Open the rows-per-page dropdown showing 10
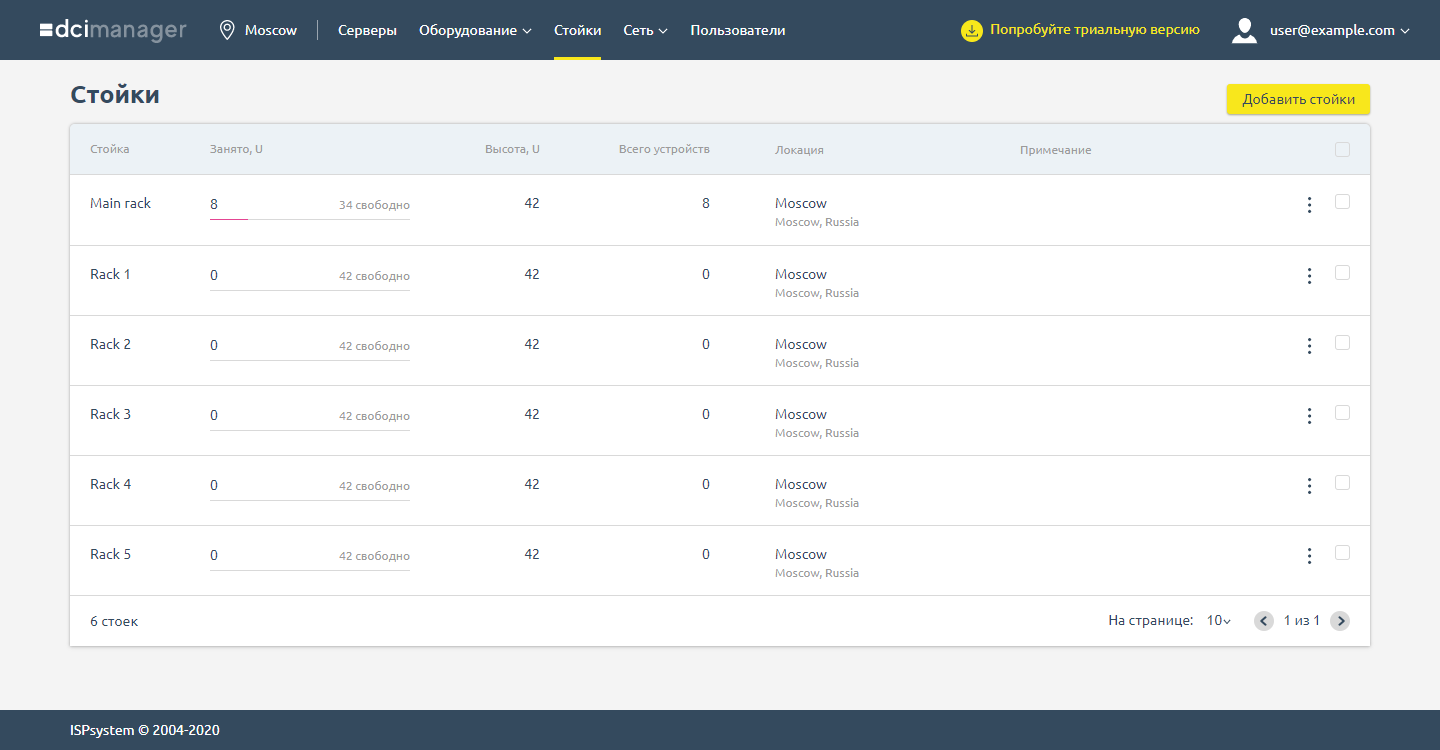This screenshot has height=750, width=1440. [1218, 621]
